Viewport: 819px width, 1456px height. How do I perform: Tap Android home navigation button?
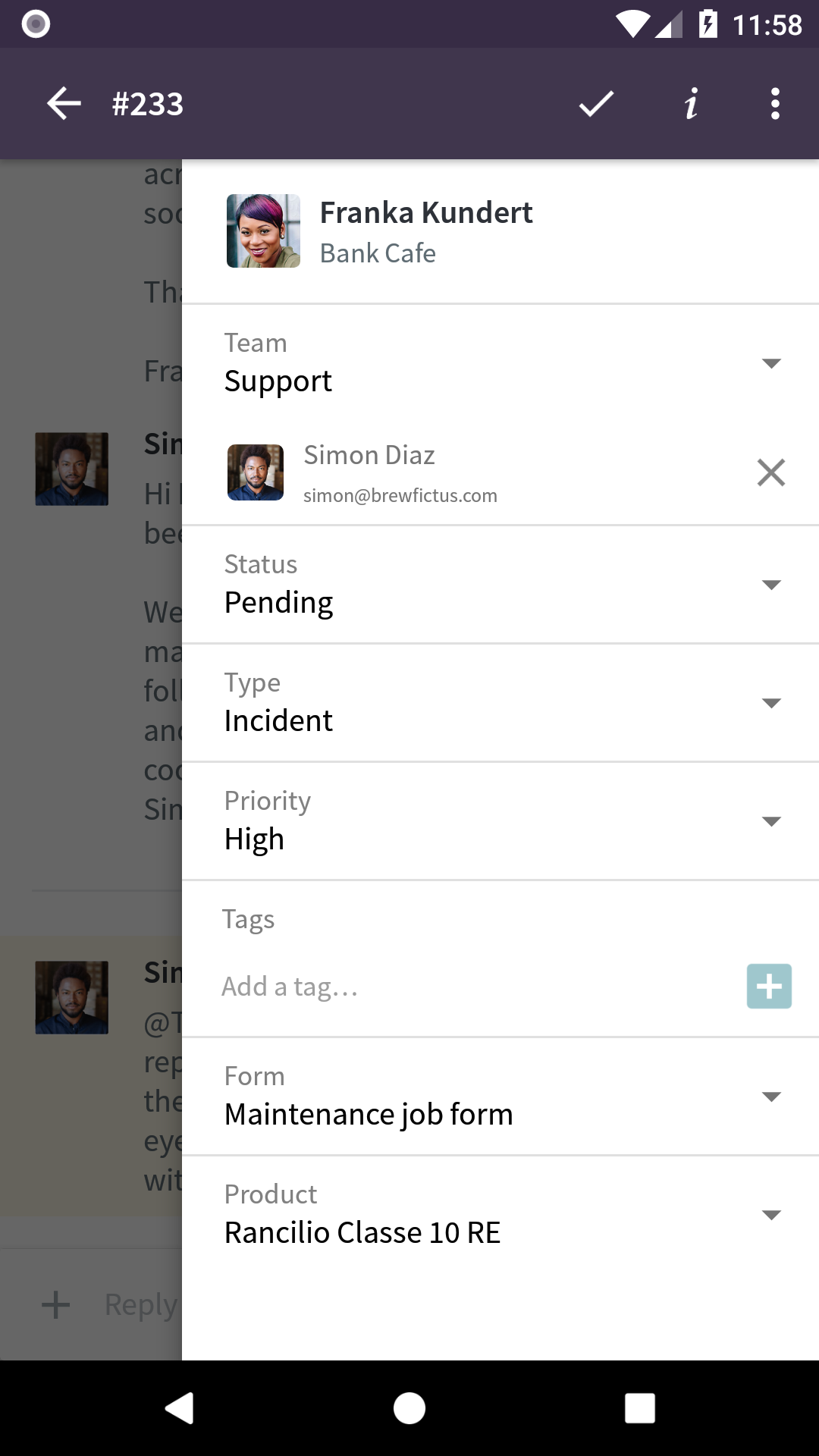point(409,1408)
